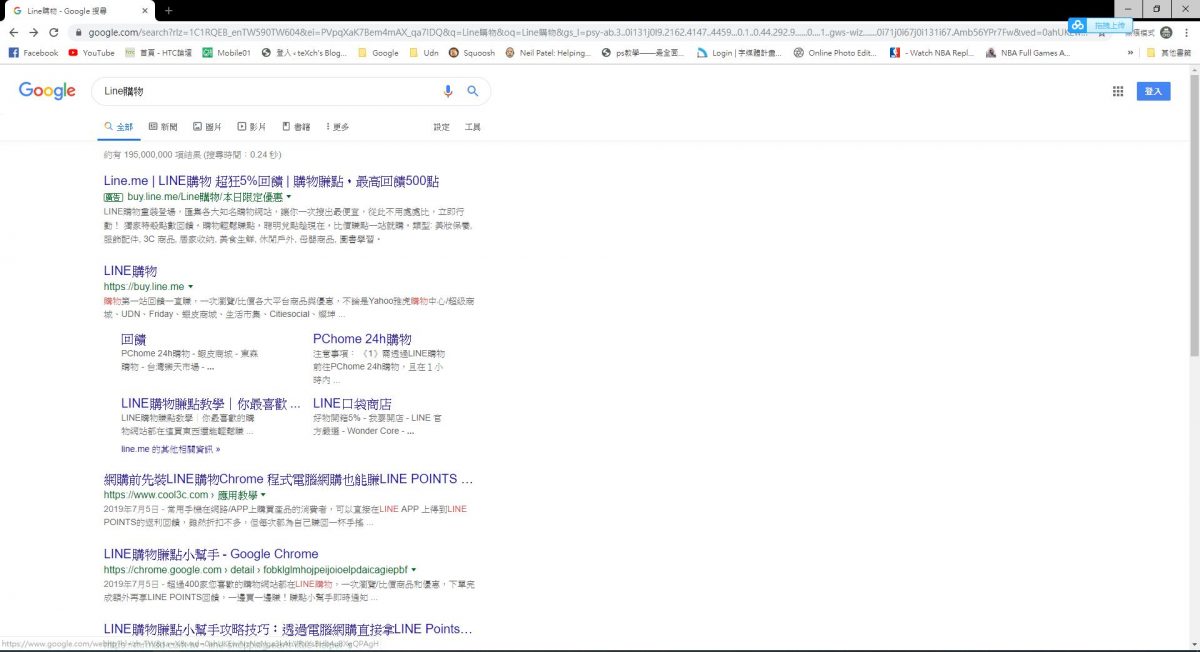This screenshot has width=1200, height=652.
Task: Open a new browser tab
Action: point(169,10)
